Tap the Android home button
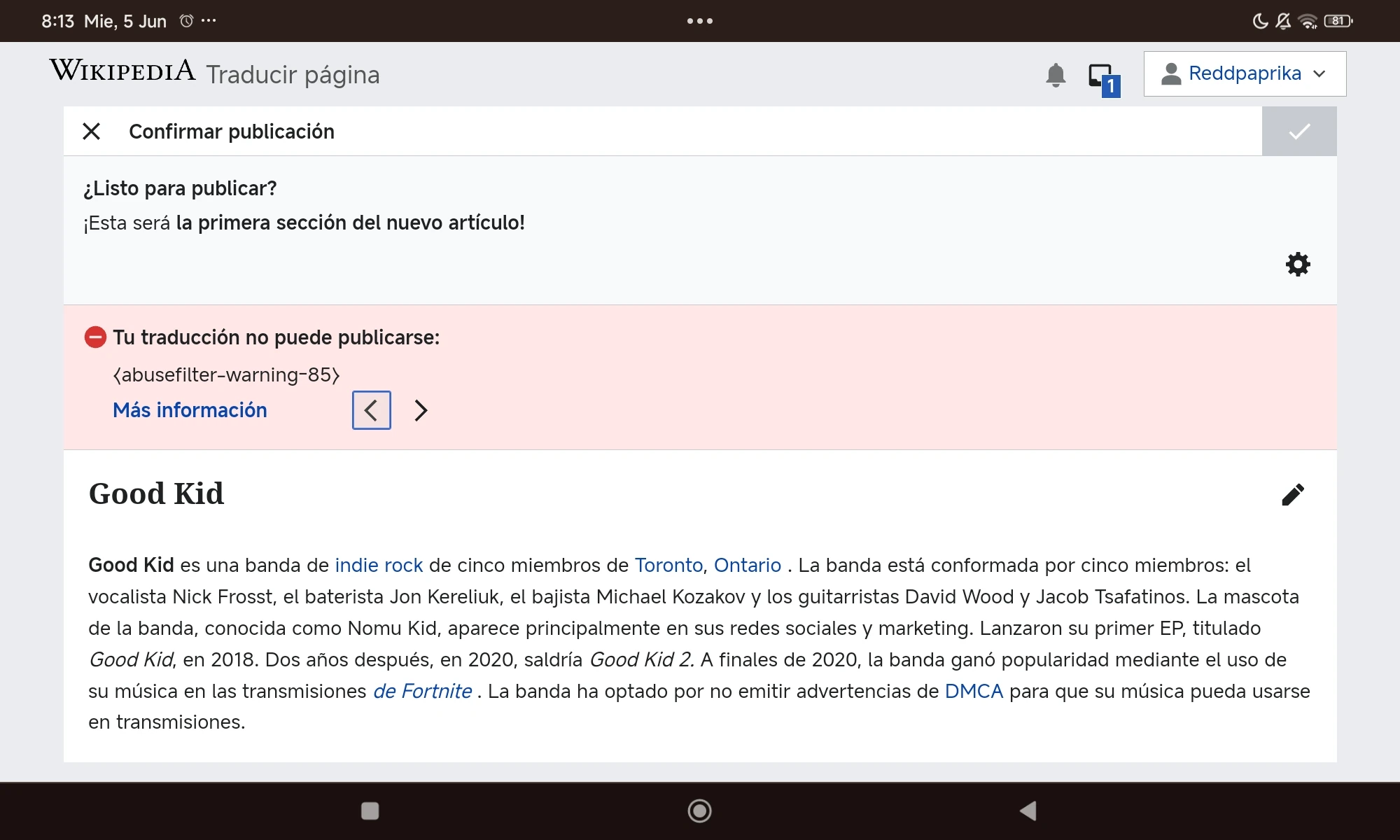The width and height of the screenshot is (1400, 840). coord(699,811)
